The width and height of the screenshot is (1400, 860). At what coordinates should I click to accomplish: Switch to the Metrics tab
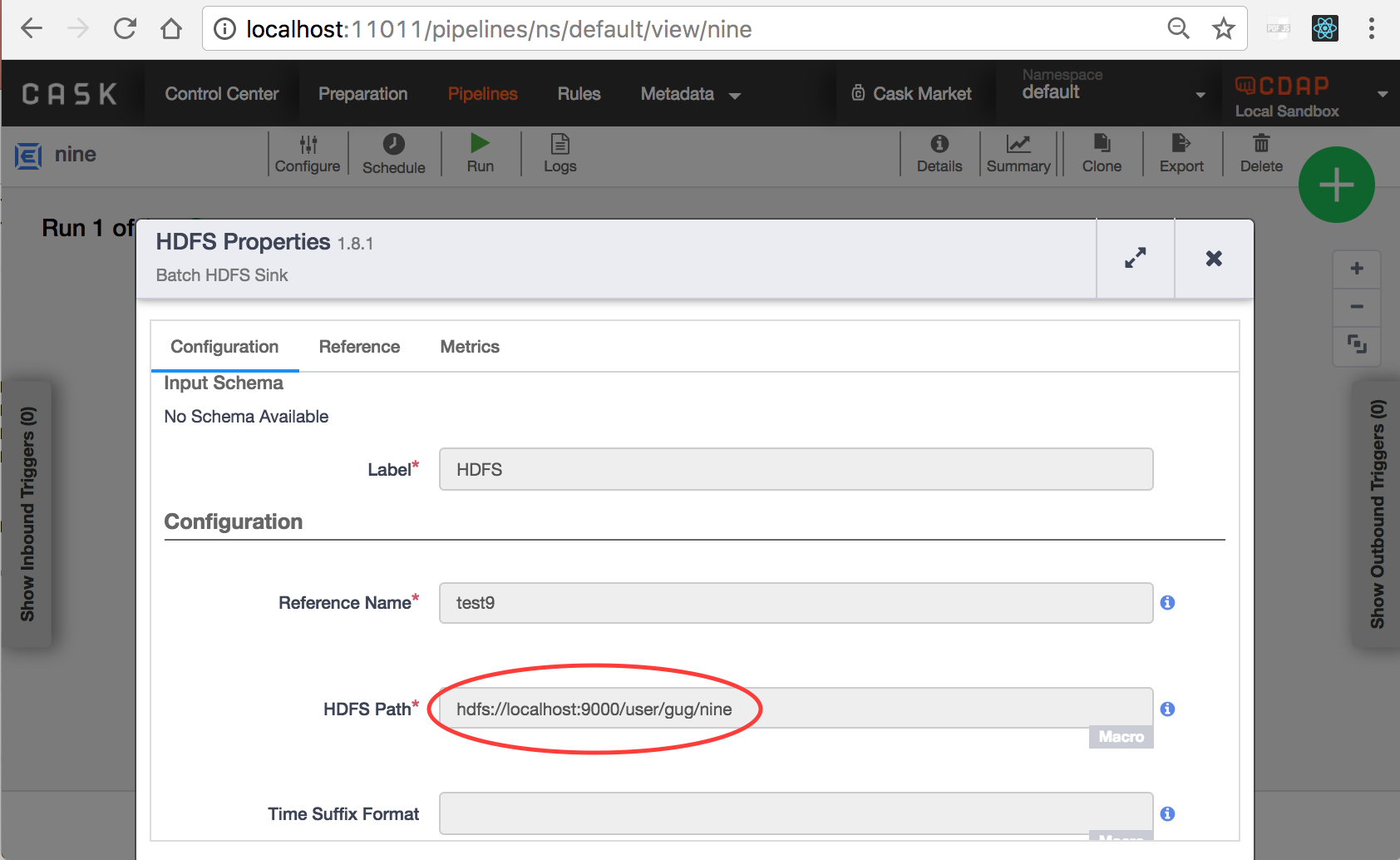coord(470,347)
